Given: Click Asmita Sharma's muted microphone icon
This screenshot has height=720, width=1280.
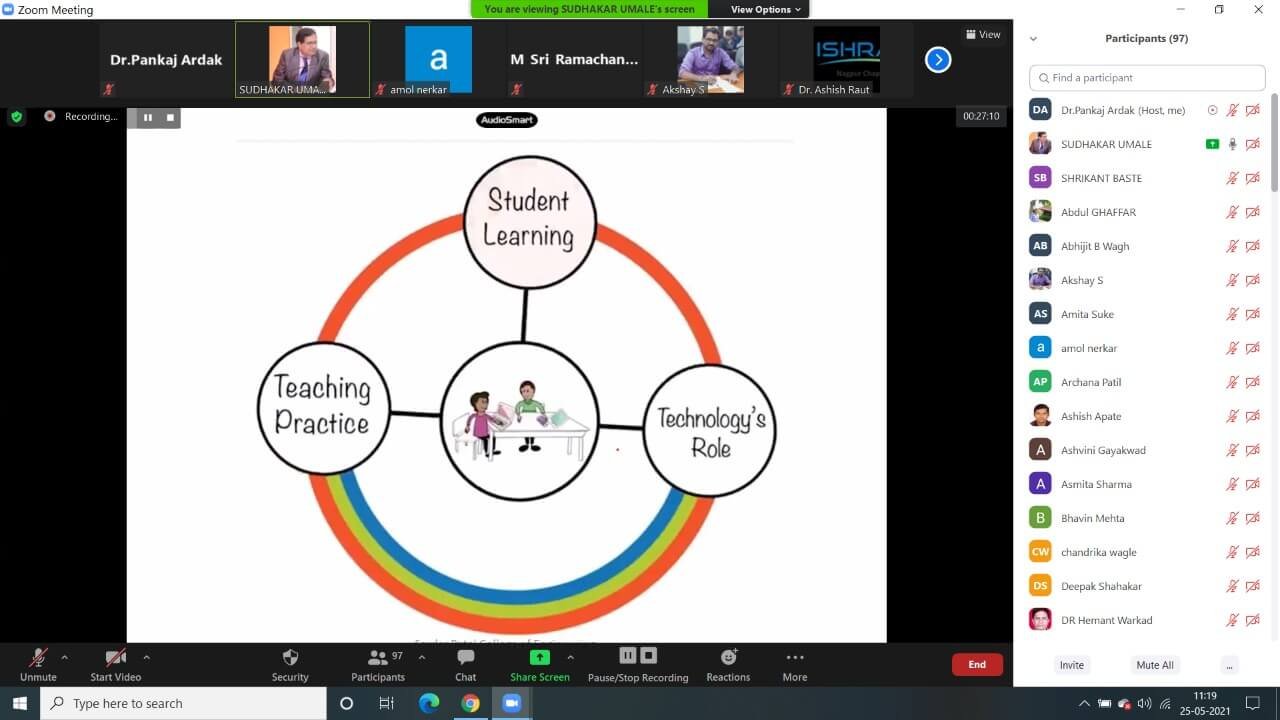Looking at the screenshot, I should coord(1233,484).
